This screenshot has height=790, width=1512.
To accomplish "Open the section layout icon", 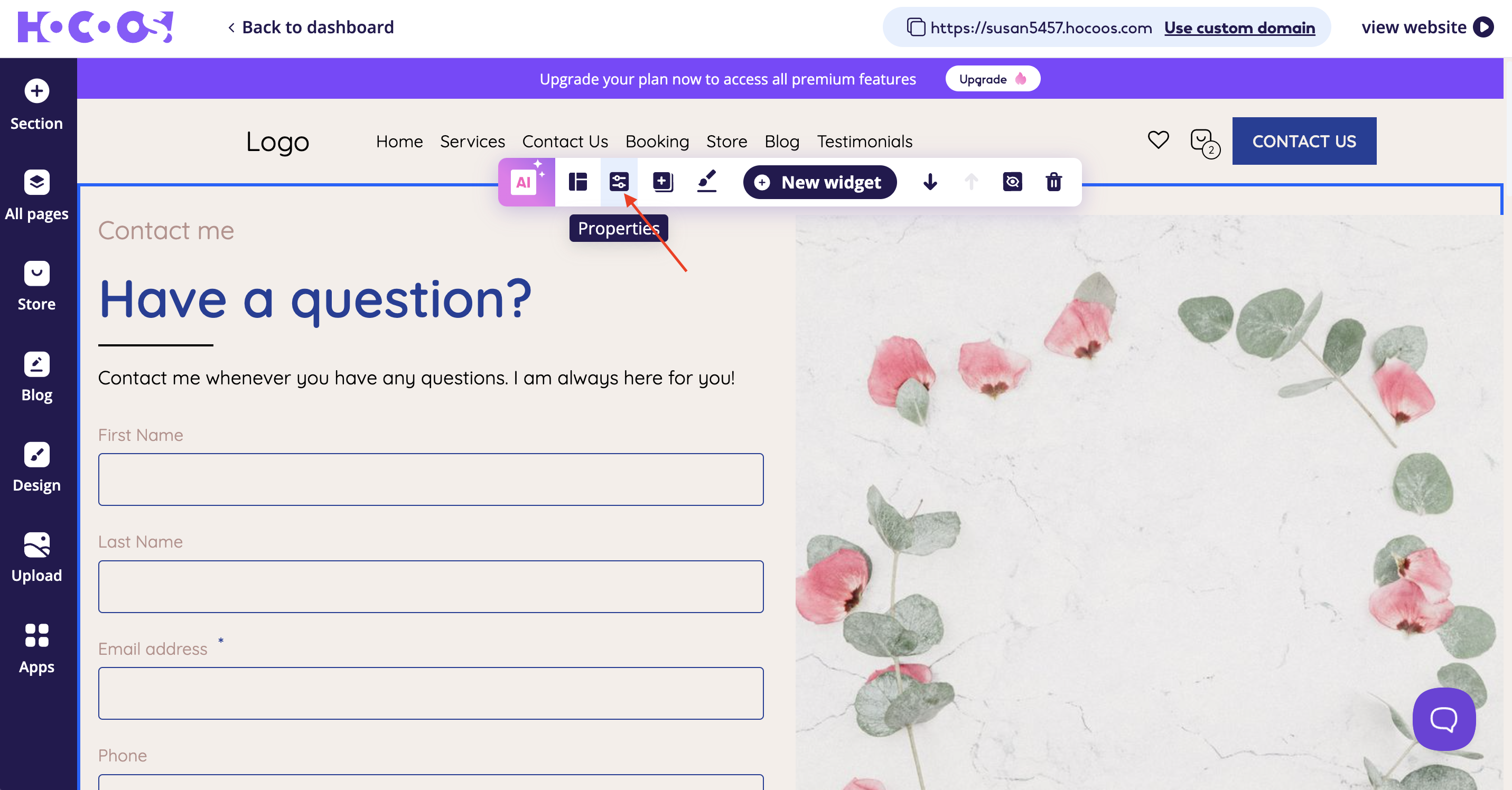I will [577, 182].
